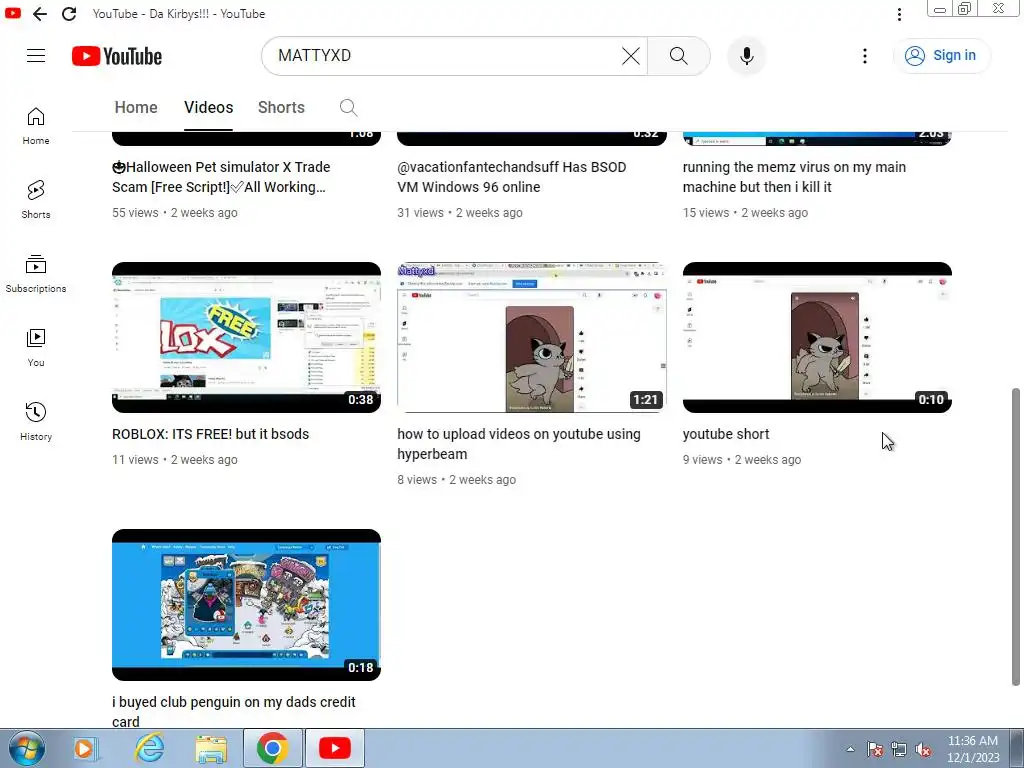Clear the search box with the X icon
The width and height of the screenshot is (1024, 768).
(631, 56)
